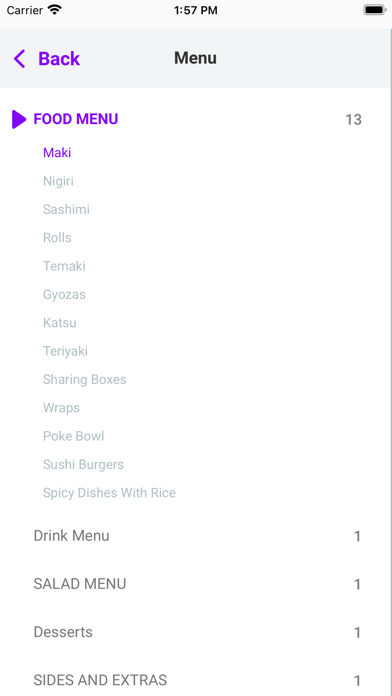Select Wraps from the menu

pos(61,407)
